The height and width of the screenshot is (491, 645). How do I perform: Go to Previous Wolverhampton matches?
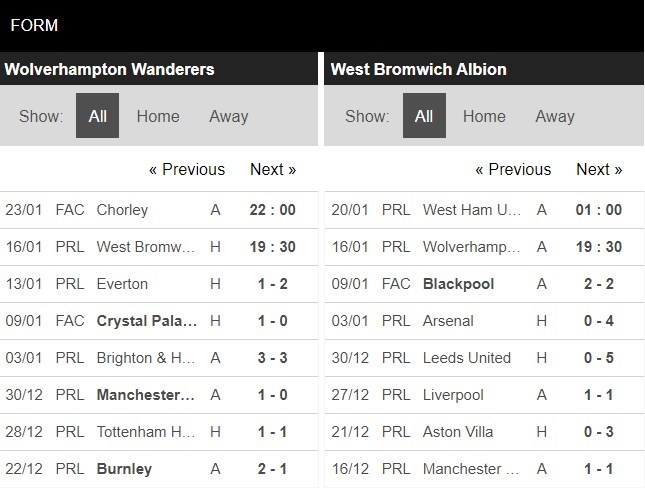point(187,169)
